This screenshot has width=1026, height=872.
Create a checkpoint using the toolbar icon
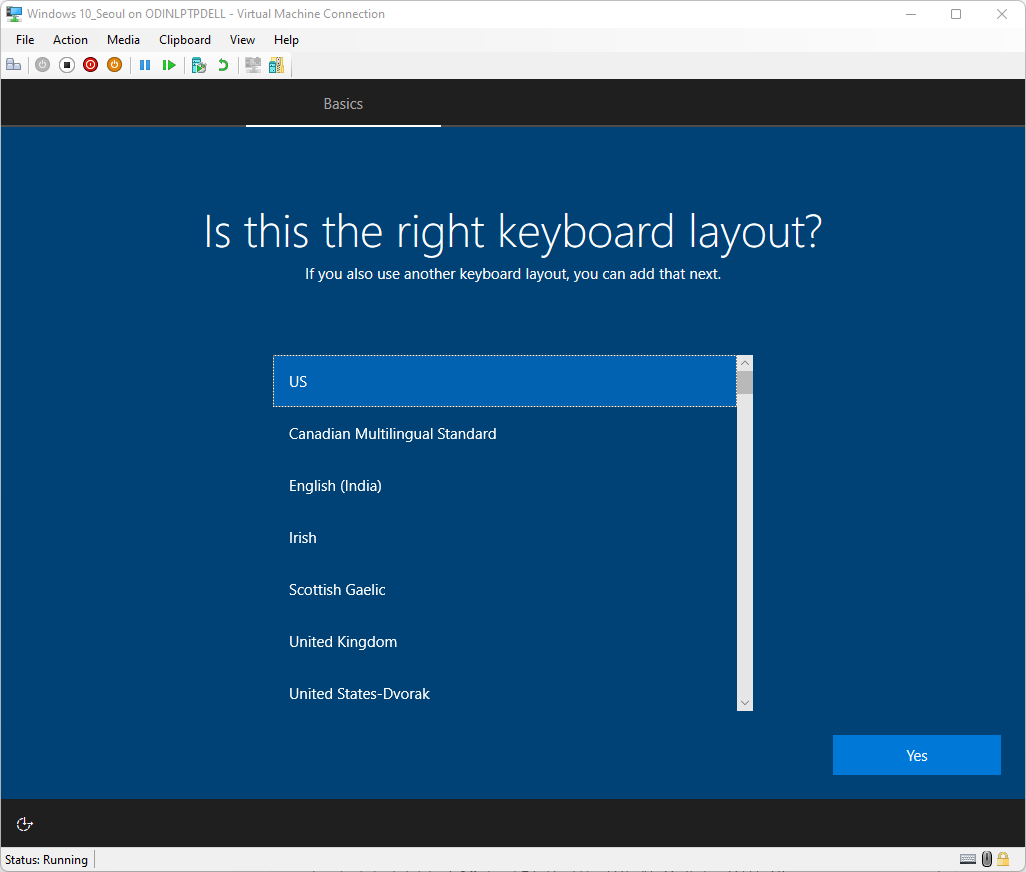pyautogui.click(x=199, y=65)
